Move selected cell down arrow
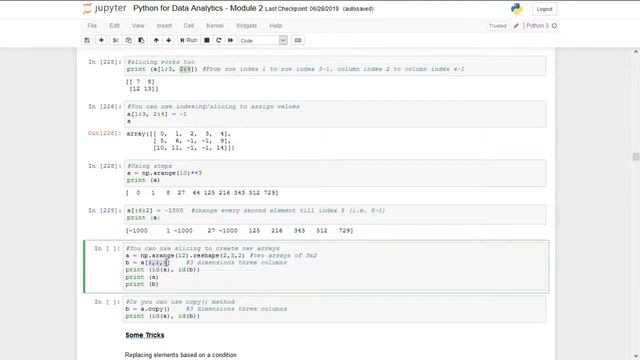 (x=169, y=40)
